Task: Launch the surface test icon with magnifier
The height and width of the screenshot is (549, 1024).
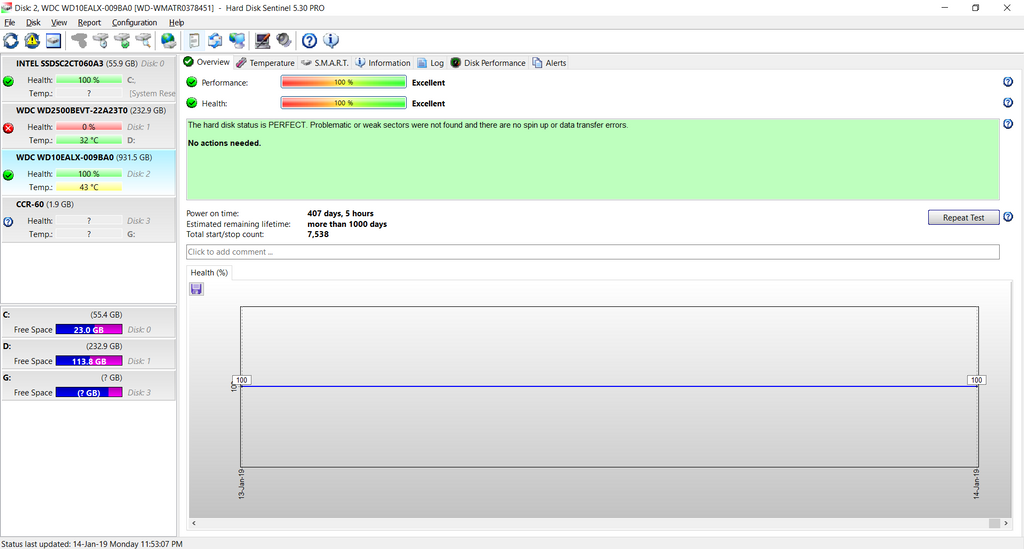Action: 144,40
